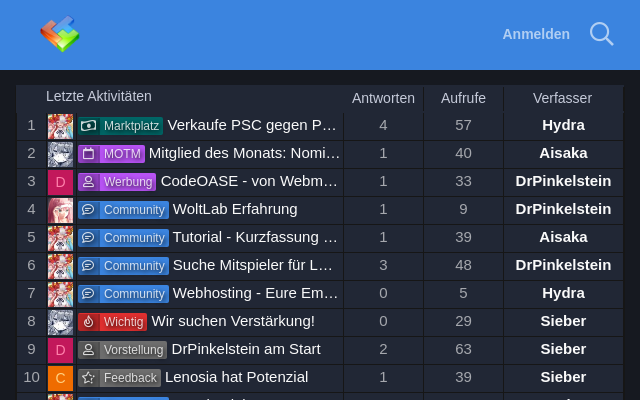Click the Feedback star badge
Image resolution: width=640 pixels, height=400 pixels.
tap(119, 378)
